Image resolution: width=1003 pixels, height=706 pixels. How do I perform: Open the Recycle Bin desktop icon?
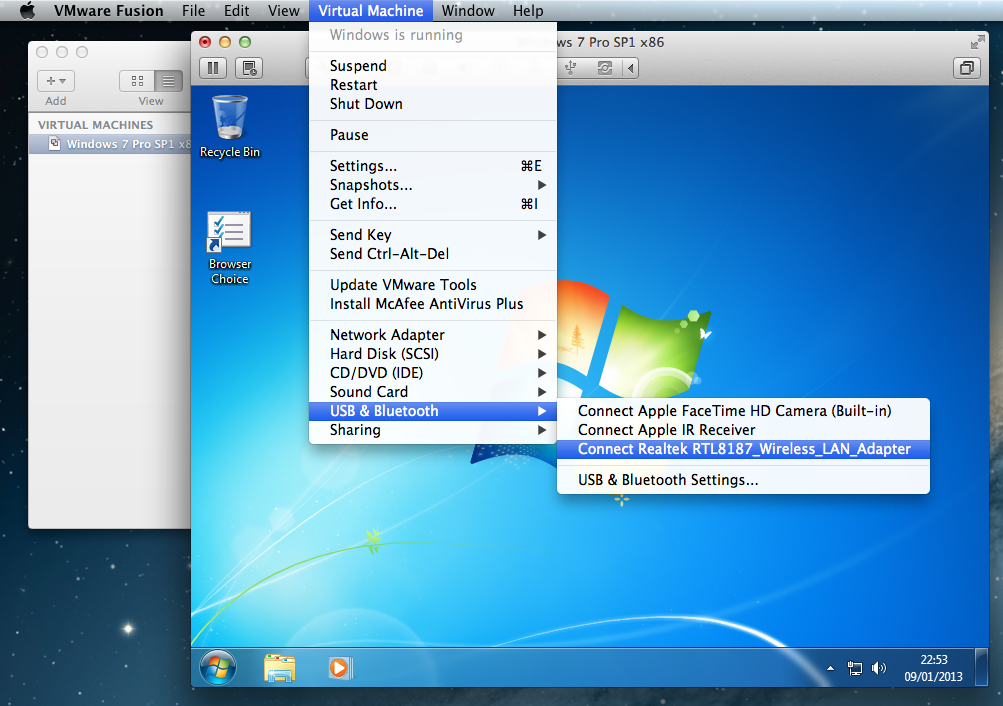tap(230, 126)
